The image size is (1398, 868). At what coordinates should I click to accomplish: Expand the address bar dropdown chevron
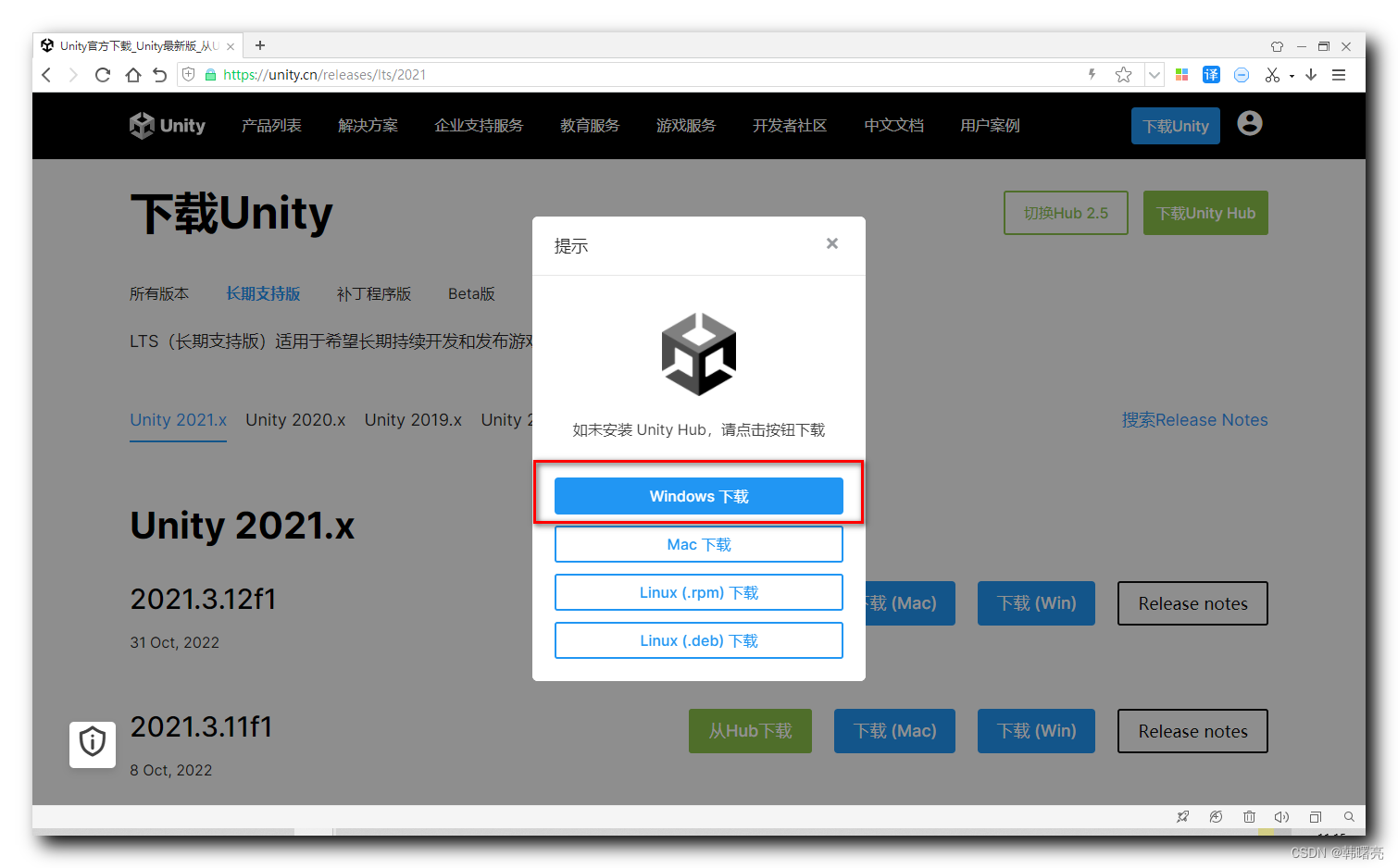tap(1155, 75)
